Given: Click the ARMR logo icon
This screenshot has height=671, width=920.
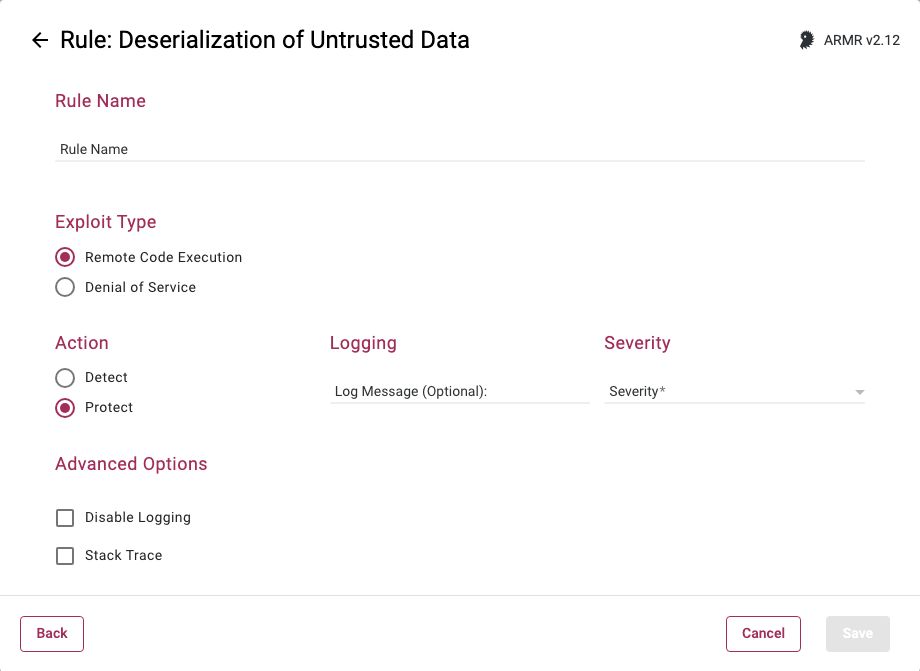Looking at the screenshot, I should [807, 40].
